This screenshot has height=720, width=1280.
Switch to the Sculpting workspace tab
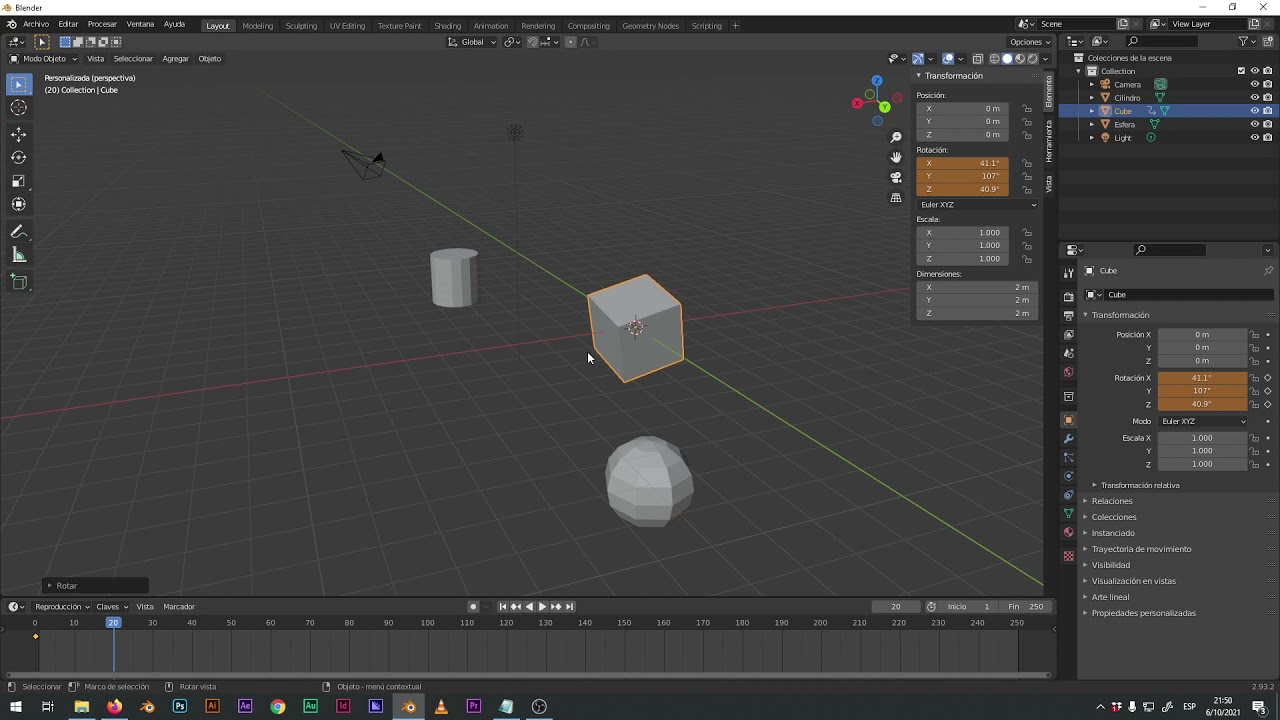pyautogui.click(x=301, y=26)
